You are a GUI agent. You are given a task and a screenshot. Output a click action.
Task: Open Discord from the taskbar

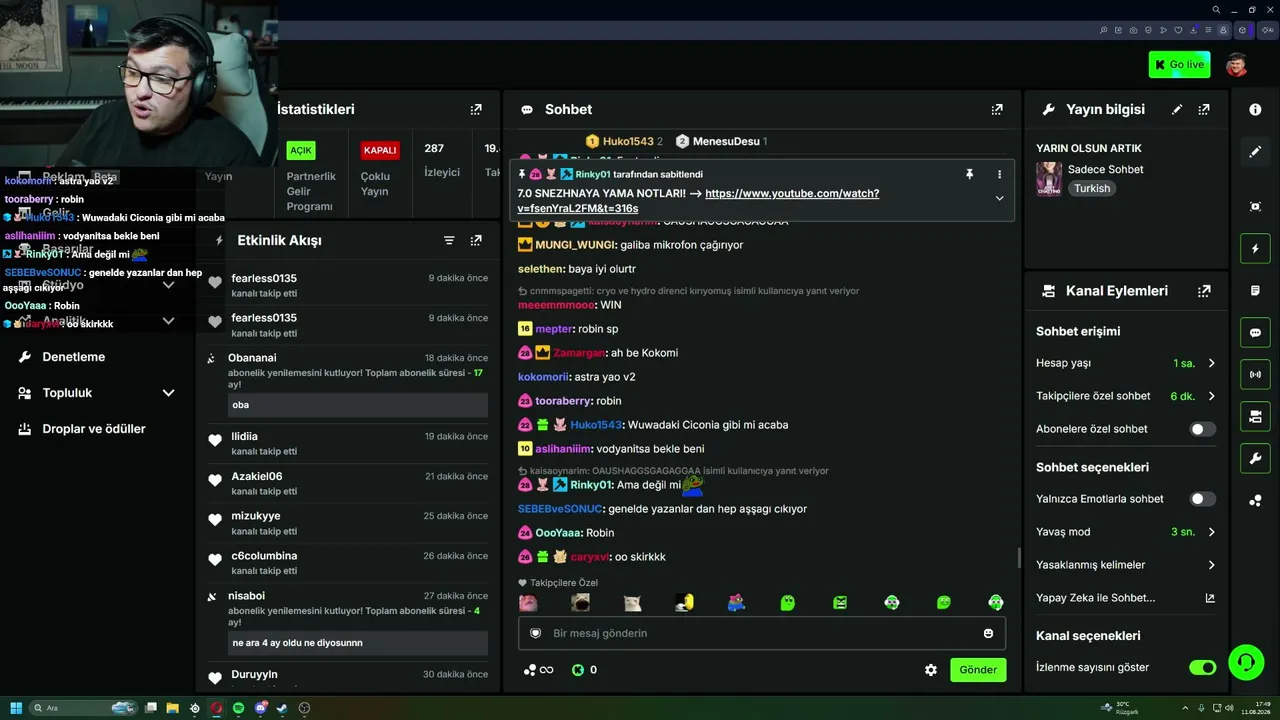[260, 708]
